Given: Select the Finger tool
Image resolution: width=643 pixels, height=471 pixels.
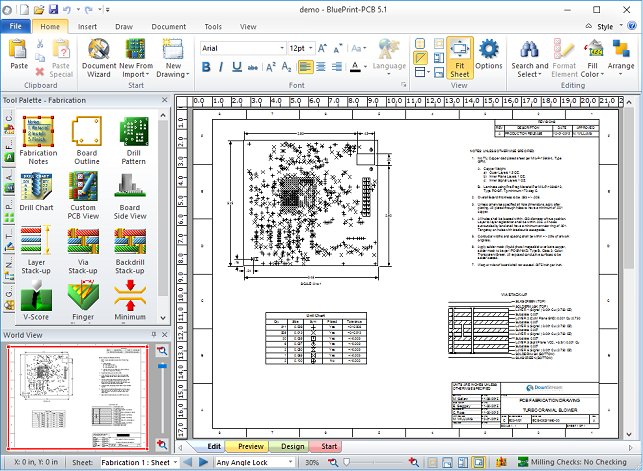Looking at the screenshot, I should pos(83,300).
